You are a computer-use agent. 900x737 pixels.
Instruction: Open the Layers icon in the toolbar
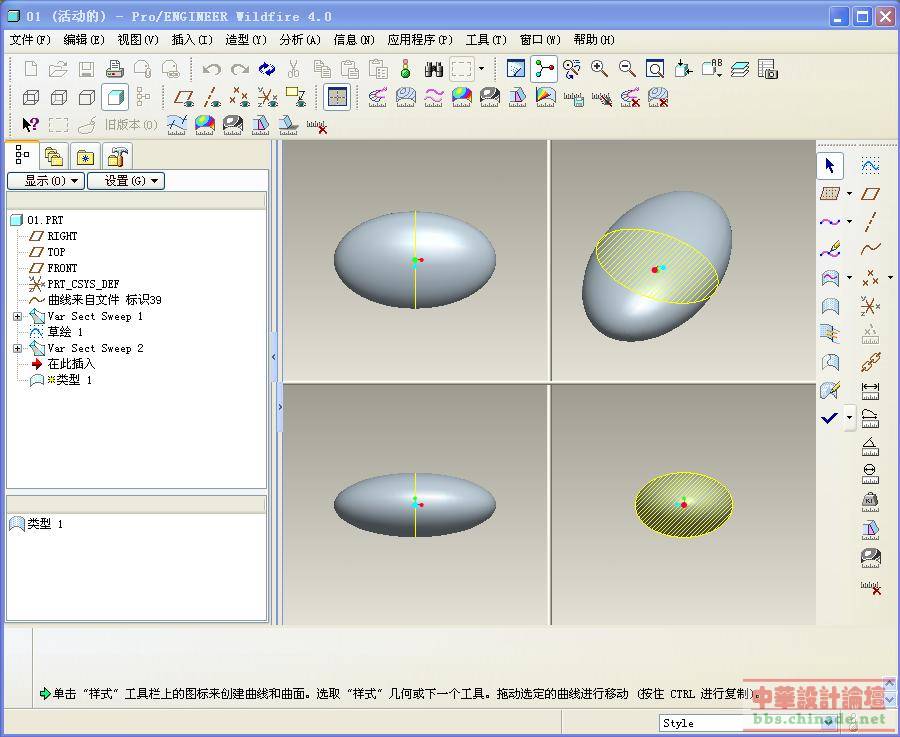(x=740, y=69)
